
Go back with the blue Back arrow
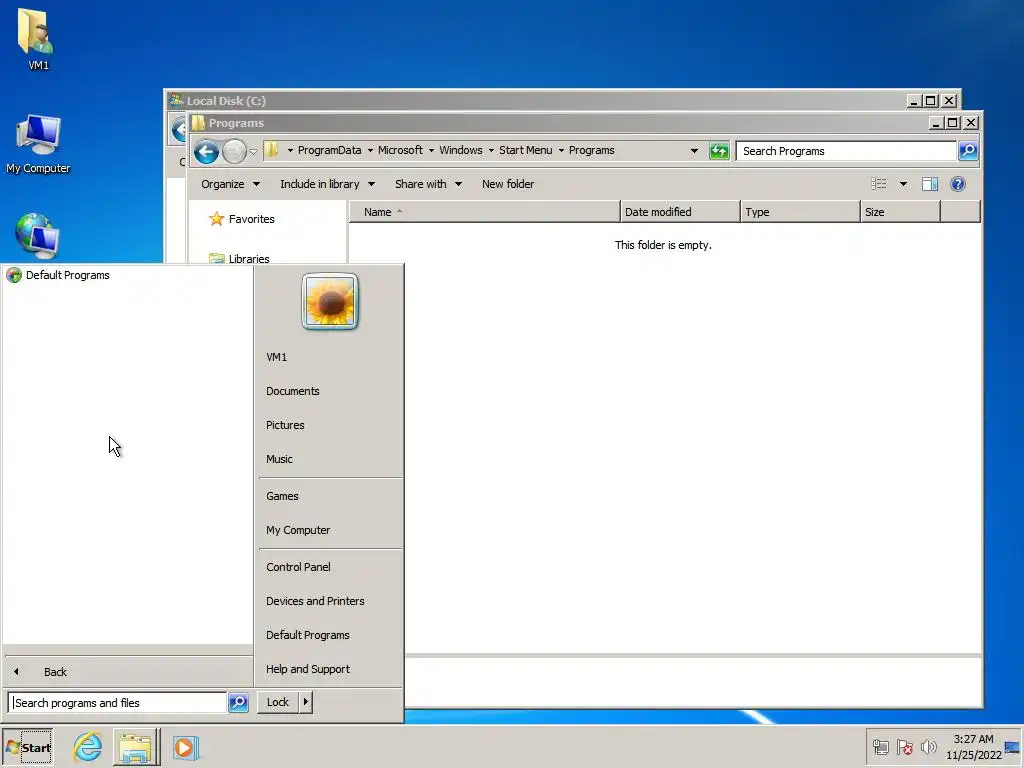tap(206, 152)
